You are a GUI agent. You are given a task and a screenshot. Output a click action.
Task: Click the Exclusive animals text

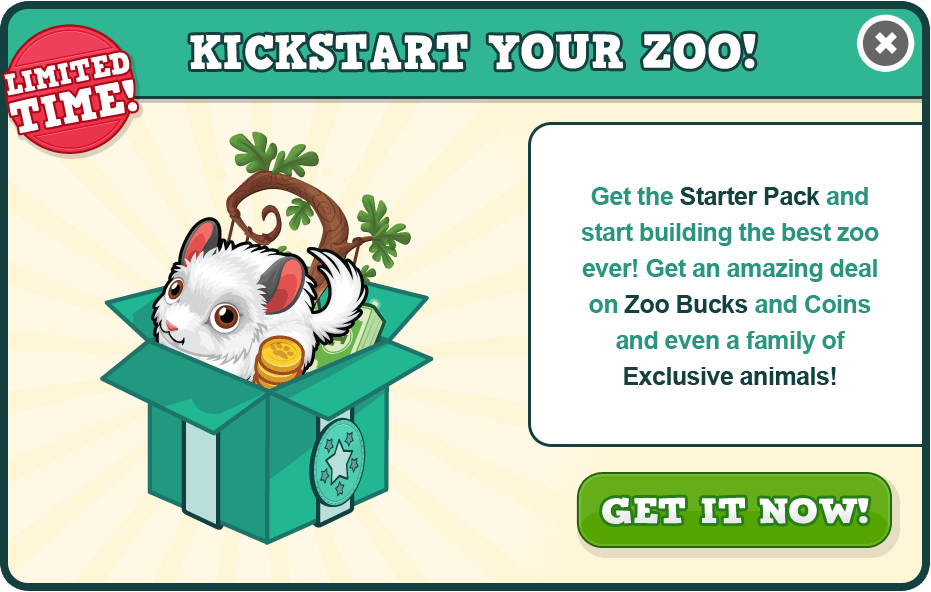[730, 376]
